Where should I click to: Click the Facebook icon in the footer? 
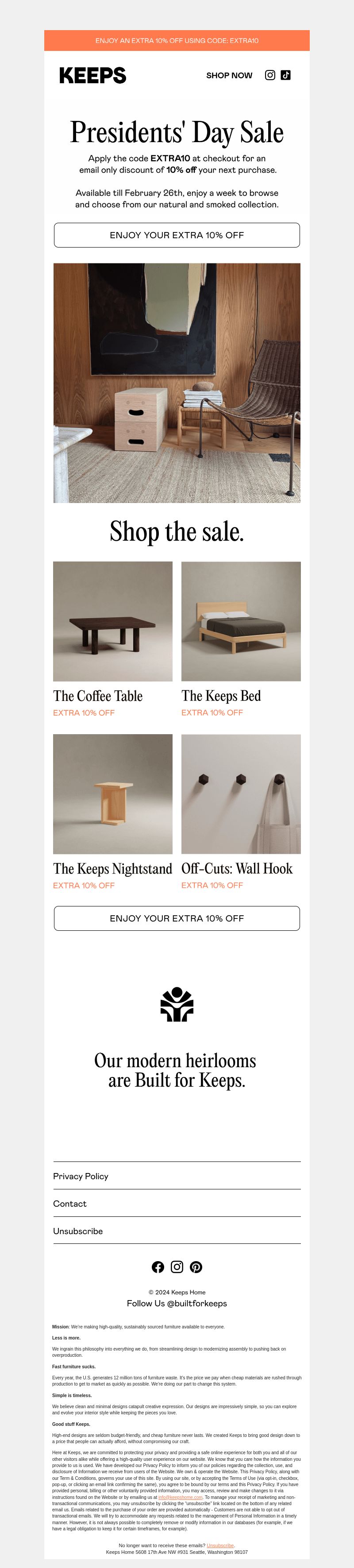[x=158, y=1267]
